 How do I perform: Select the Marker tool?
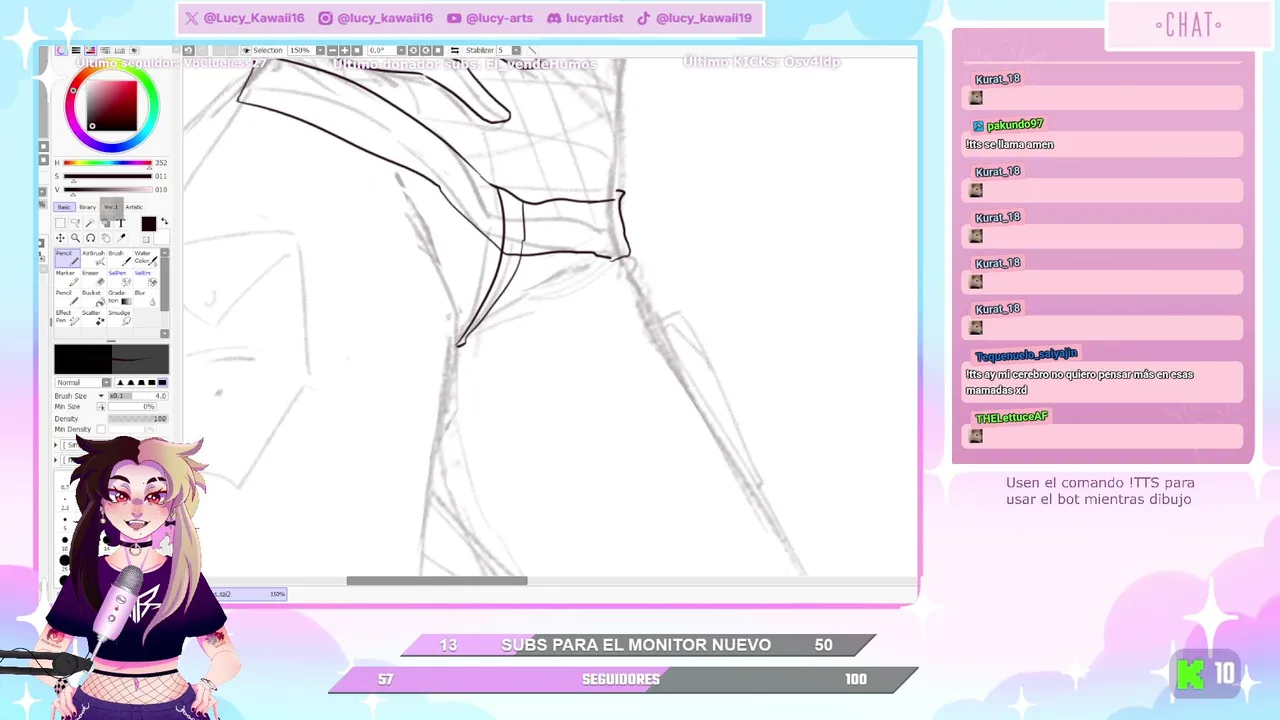[x=67, y=278]
